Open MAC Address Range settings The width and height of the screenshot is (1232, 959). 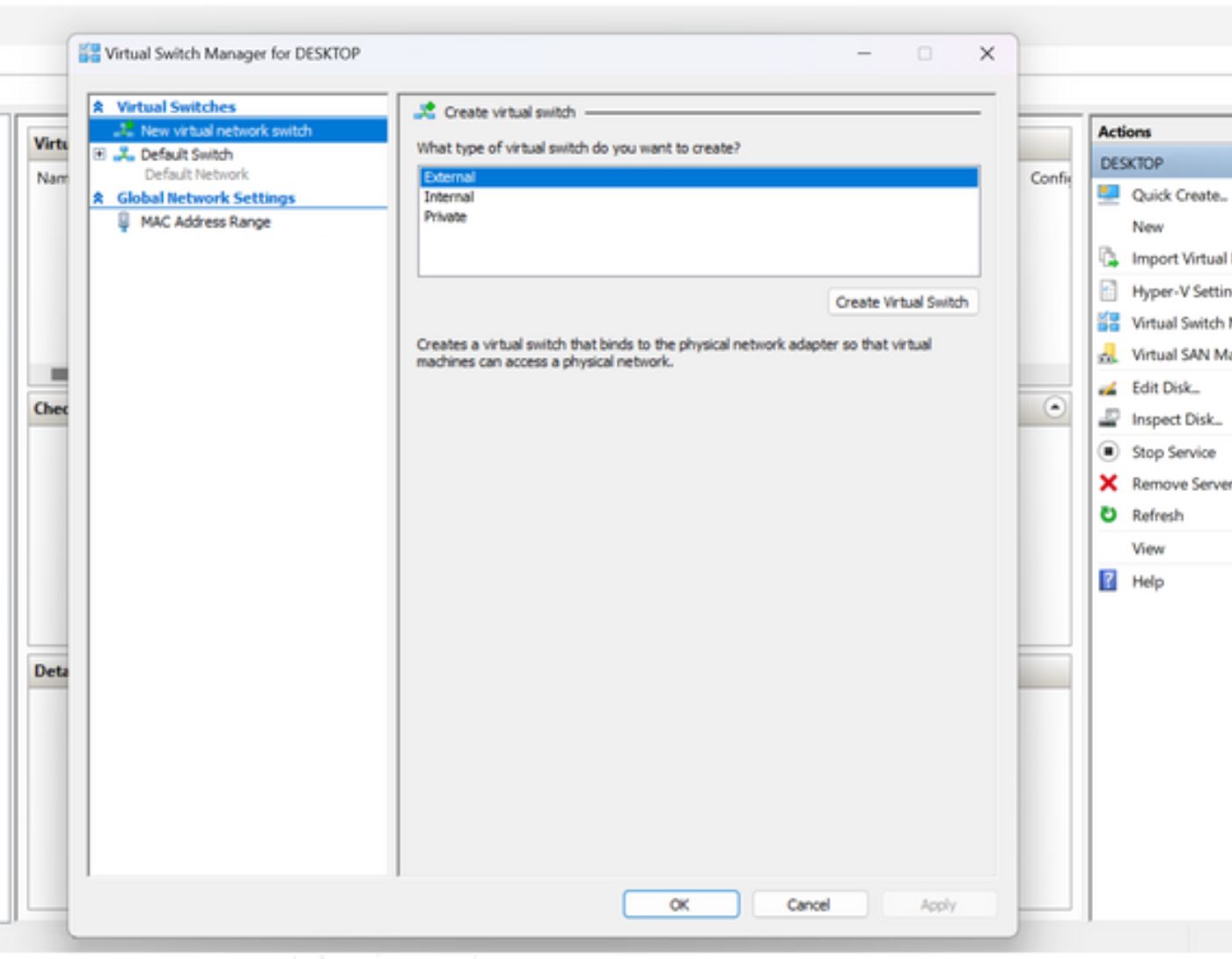[x=205, y=222]
